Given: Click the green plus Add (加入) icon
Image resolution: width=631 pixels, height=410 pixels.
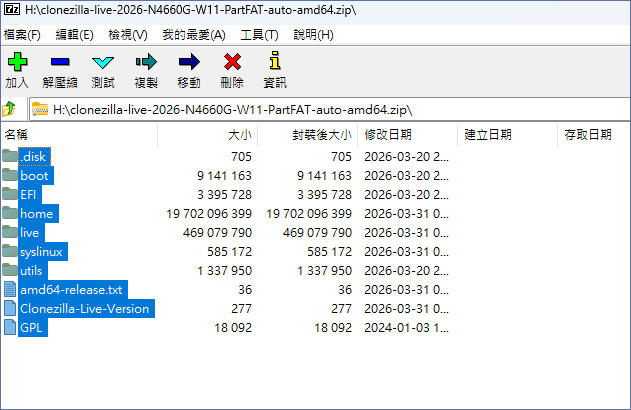Looking at the screenshot, I should pos(17,63).
